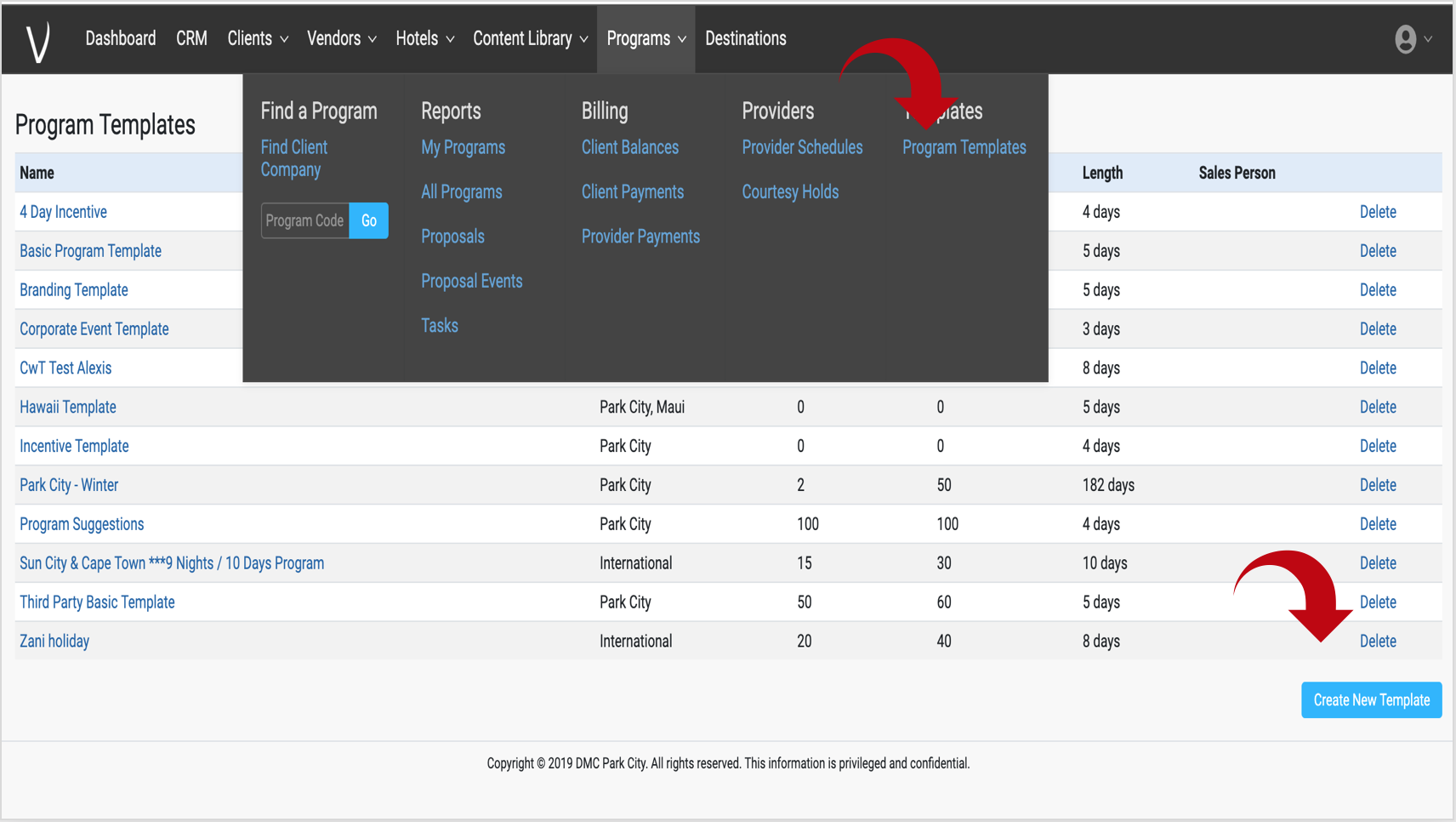Open Provider Payments under Billing
Image resolution: width=1456 pixels, height=822 pixels.
coord(640,237)
